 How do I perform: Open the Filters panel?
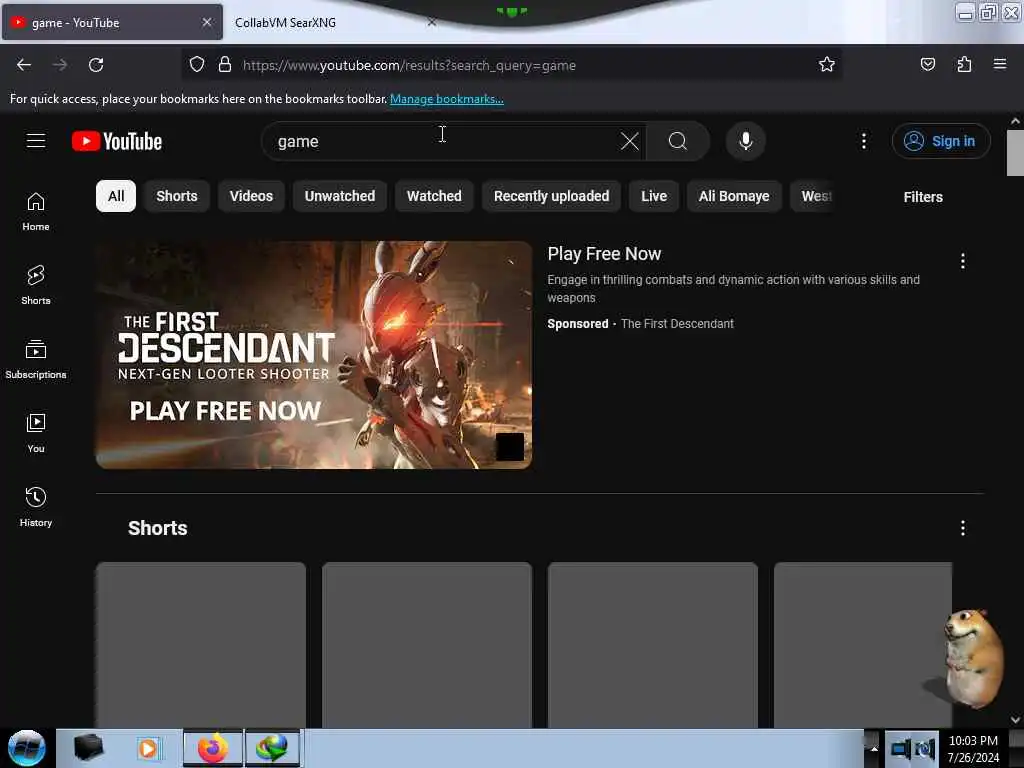(923, 197)
